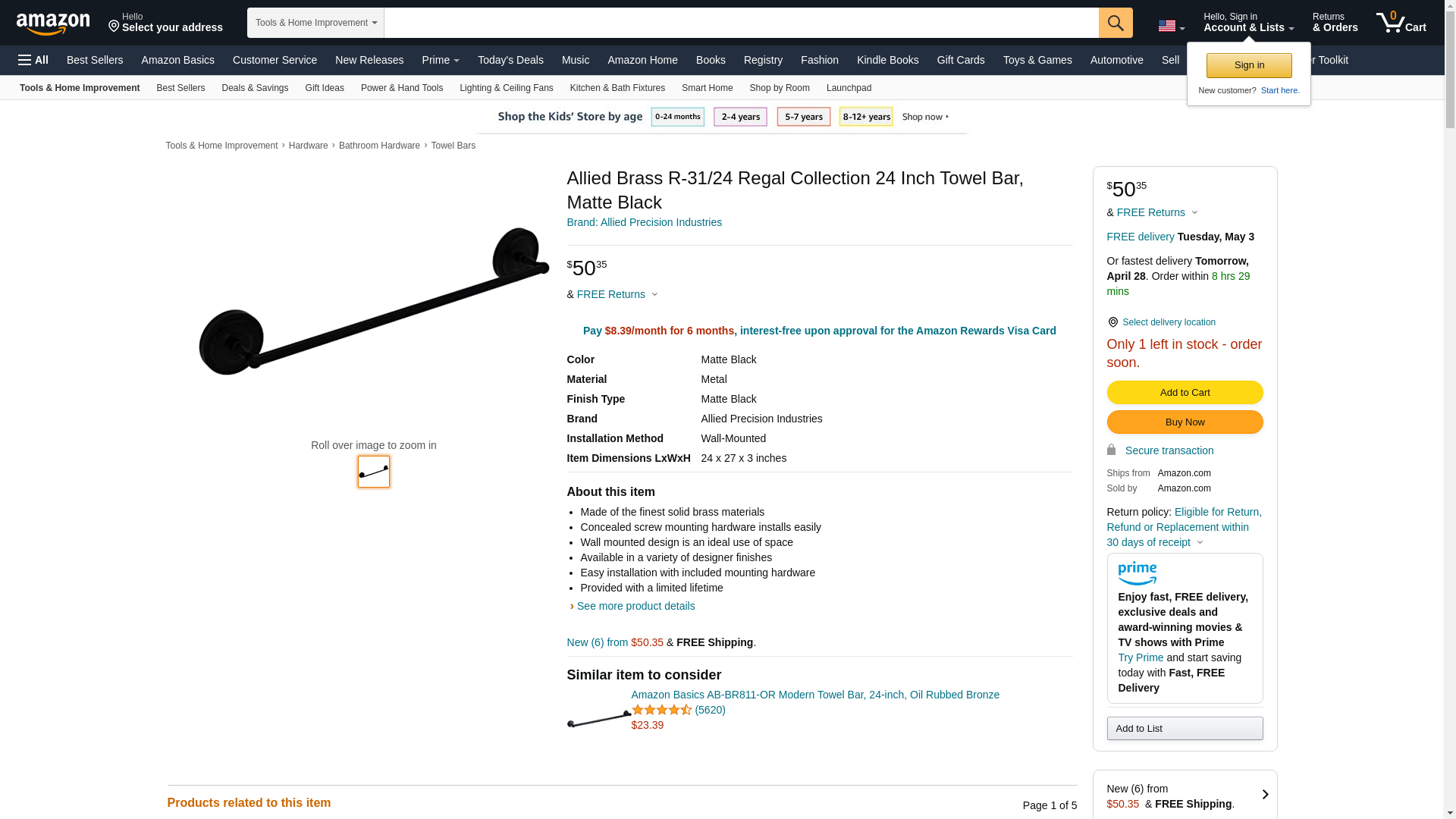Open the Prime dropdown in navigation bar

(441, 60)
